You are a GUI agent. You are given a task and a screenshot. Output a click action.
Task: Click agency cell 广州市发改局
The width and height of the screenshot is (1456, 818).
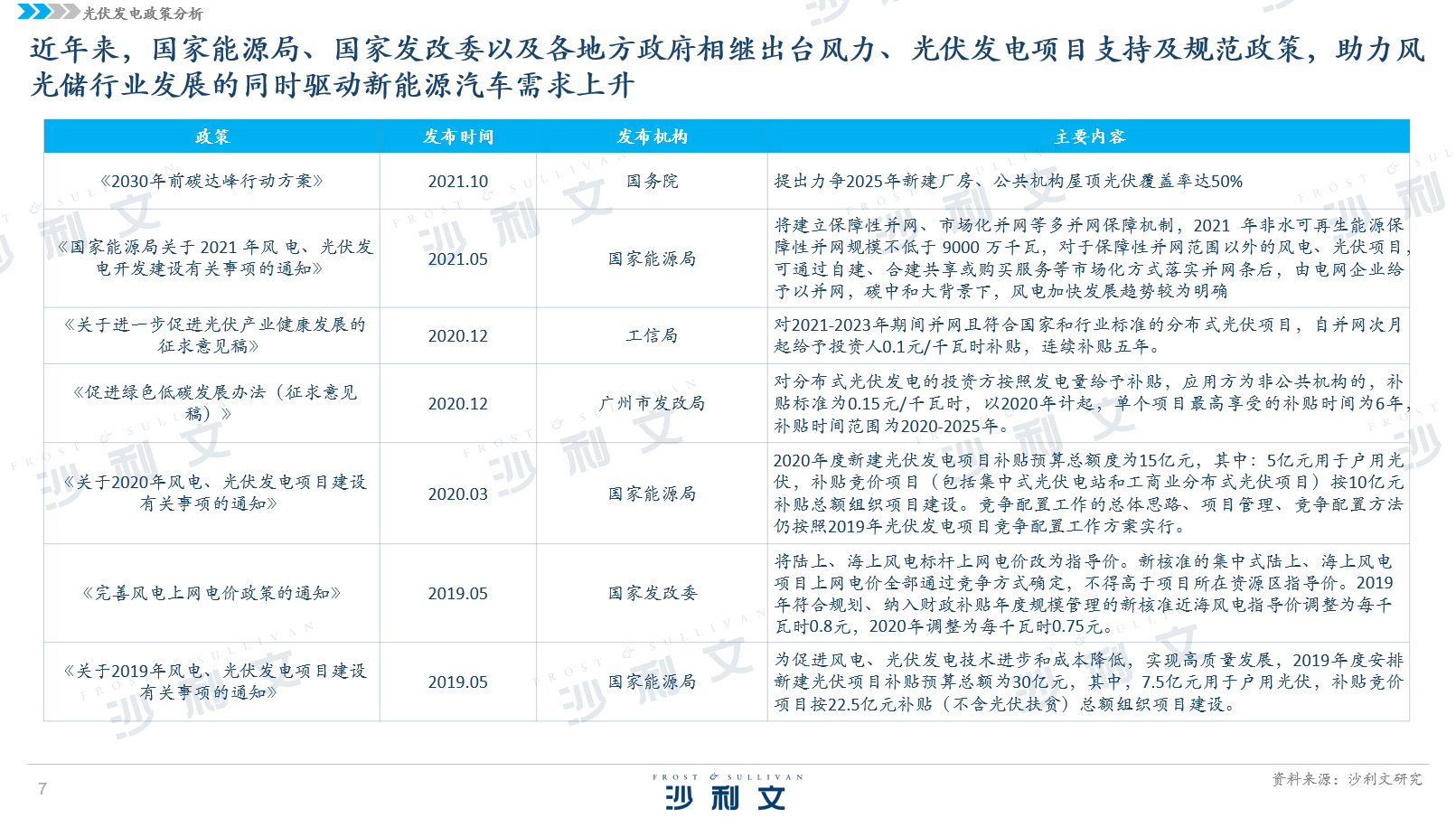(653, 403)
